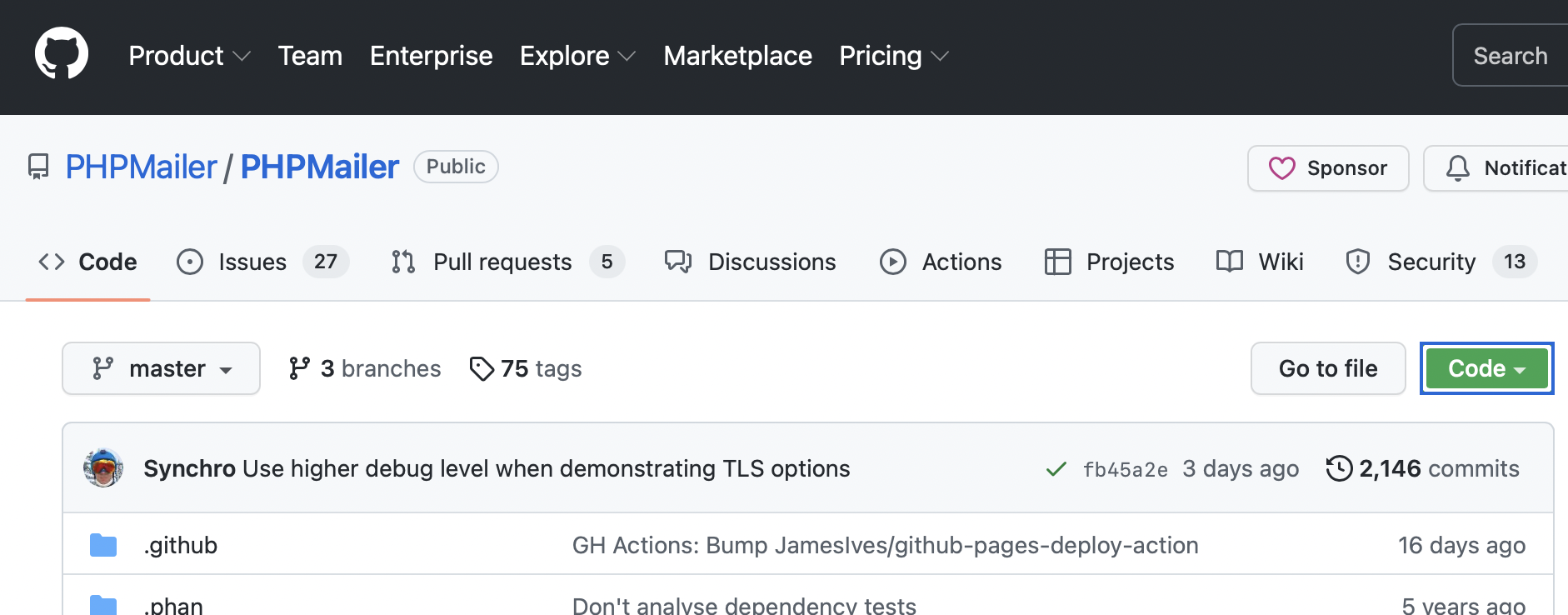Open the .phan folder
Viewport: 1568px width, 615px height.
point(173,606)
